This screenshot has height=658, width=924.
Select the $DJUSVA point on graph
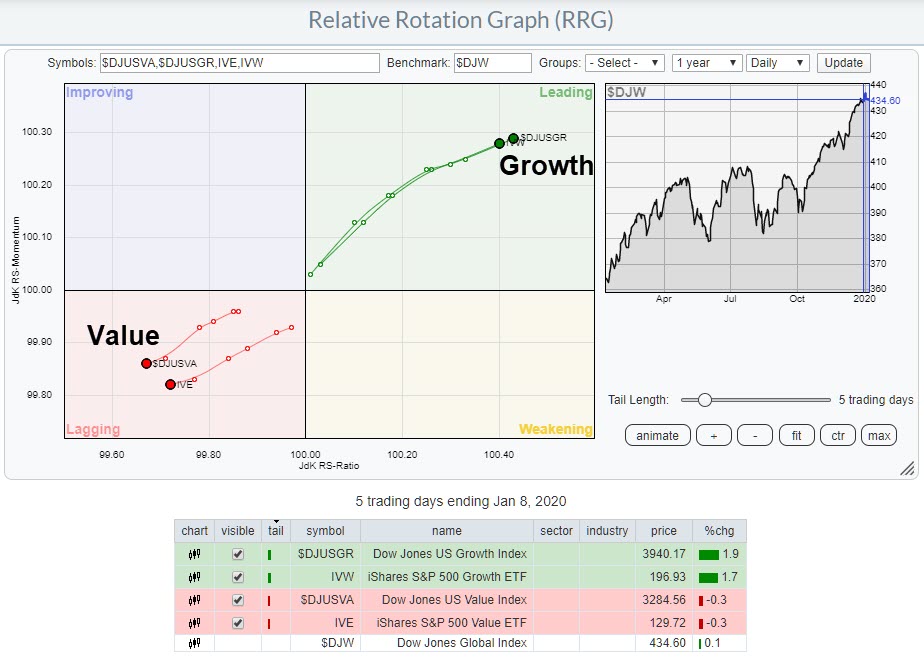click(146, 363)
